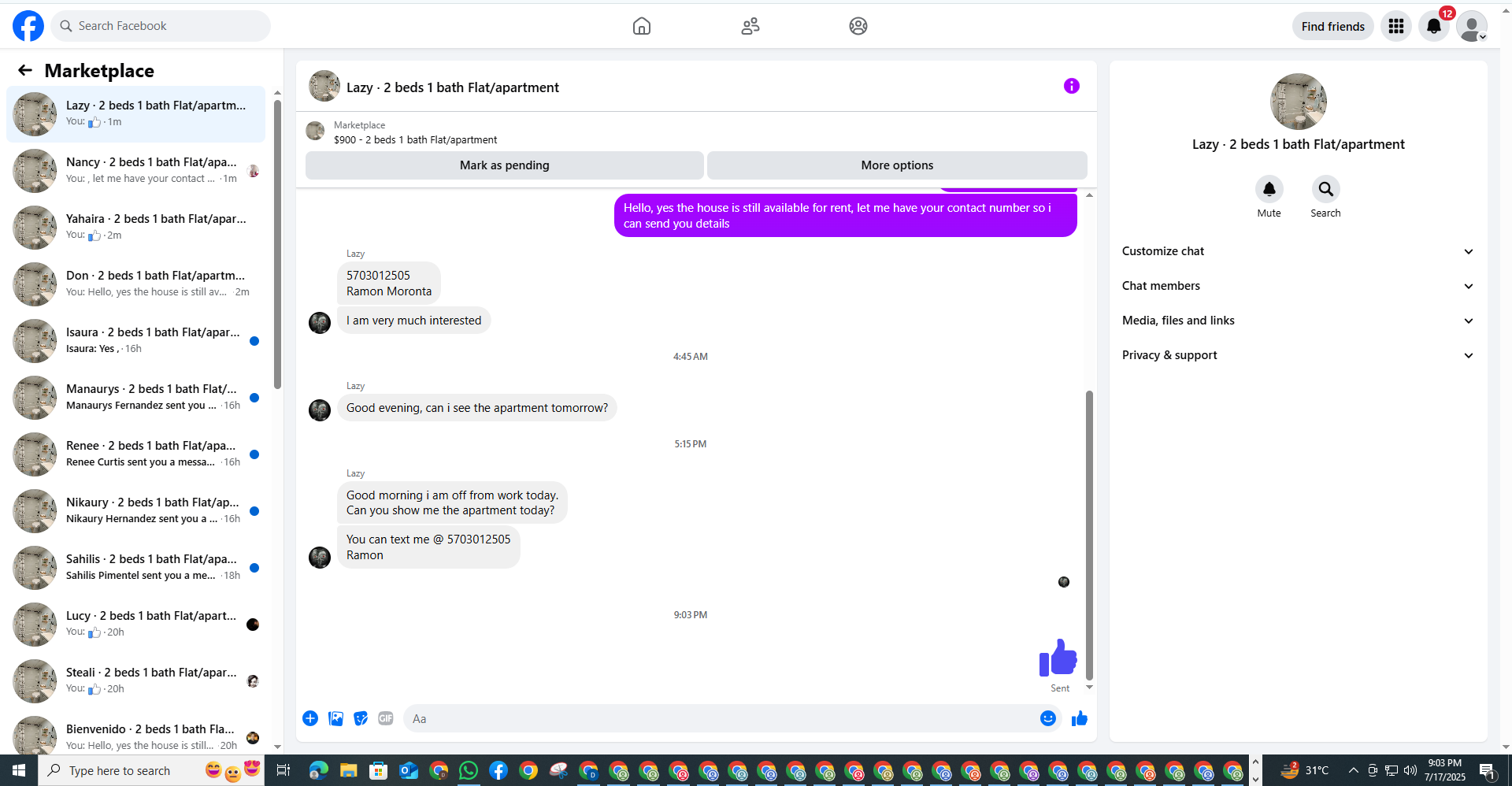This screenshot has width=1512, height=786.
Task: Click the conversation list scrollbar
Action: click(x=277, y=244)
